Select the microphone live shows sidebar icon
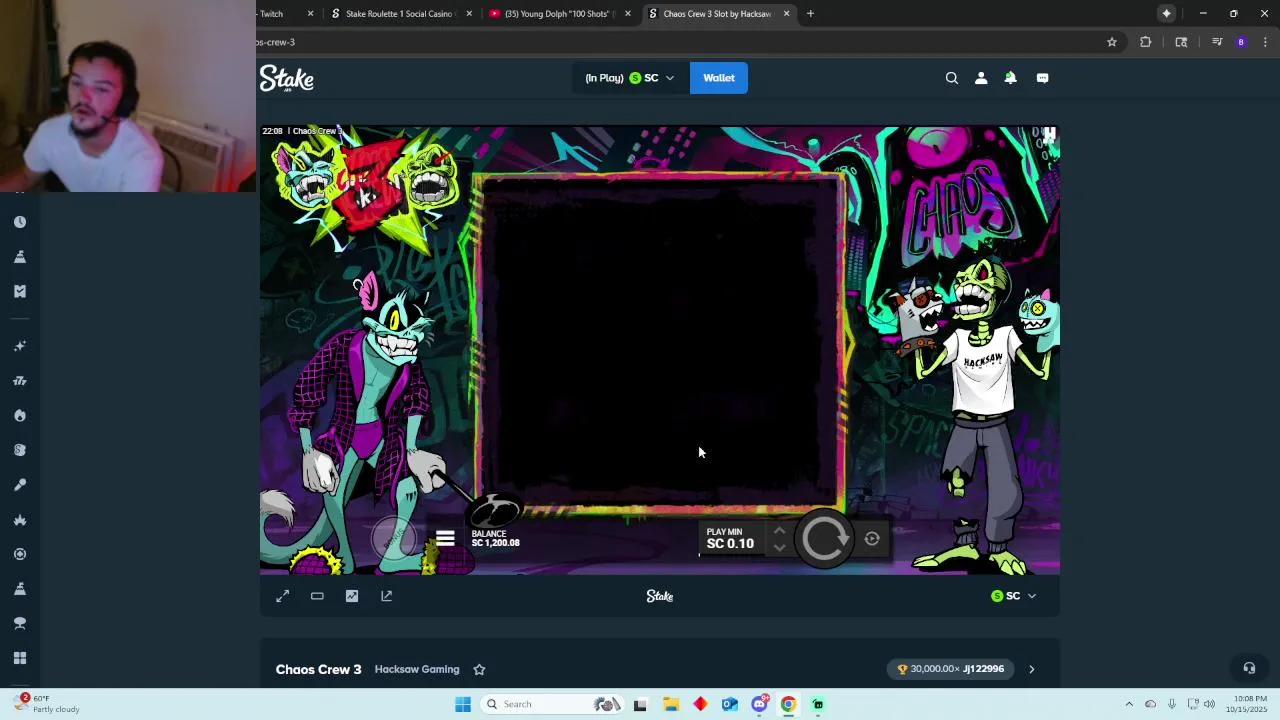The height and width of the screenshot is (720, 1280). click(x=20, y=485)
